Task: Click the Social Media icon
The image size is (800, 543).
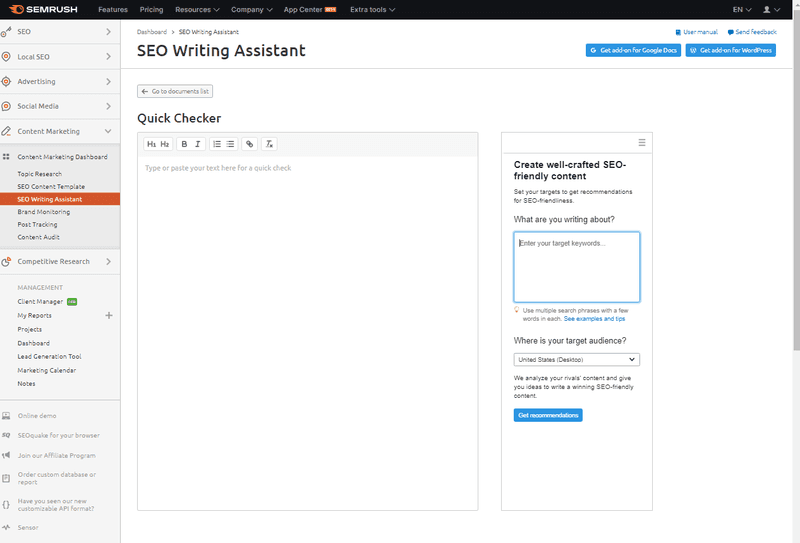Action: (6, 106)
